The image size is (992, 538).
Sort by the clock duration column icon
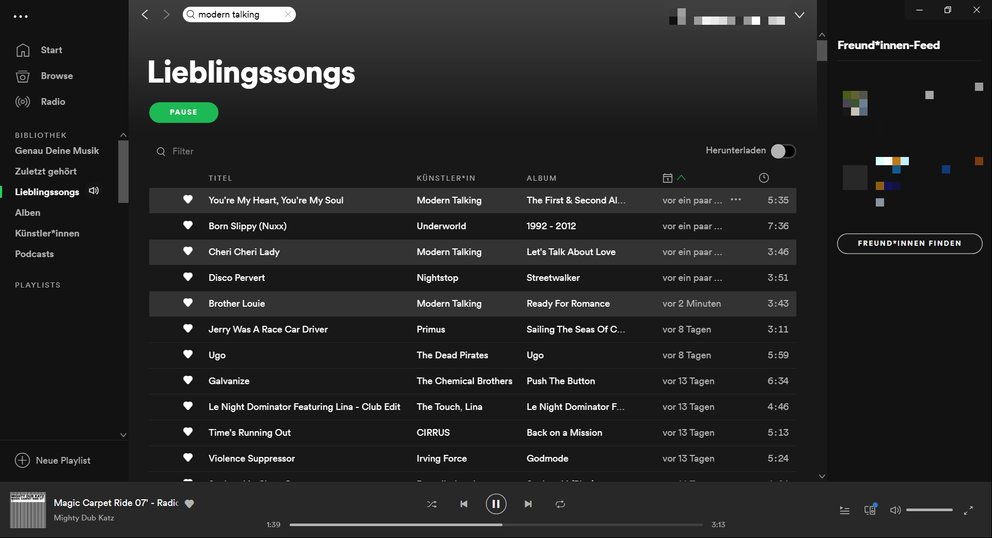[764, 178]
